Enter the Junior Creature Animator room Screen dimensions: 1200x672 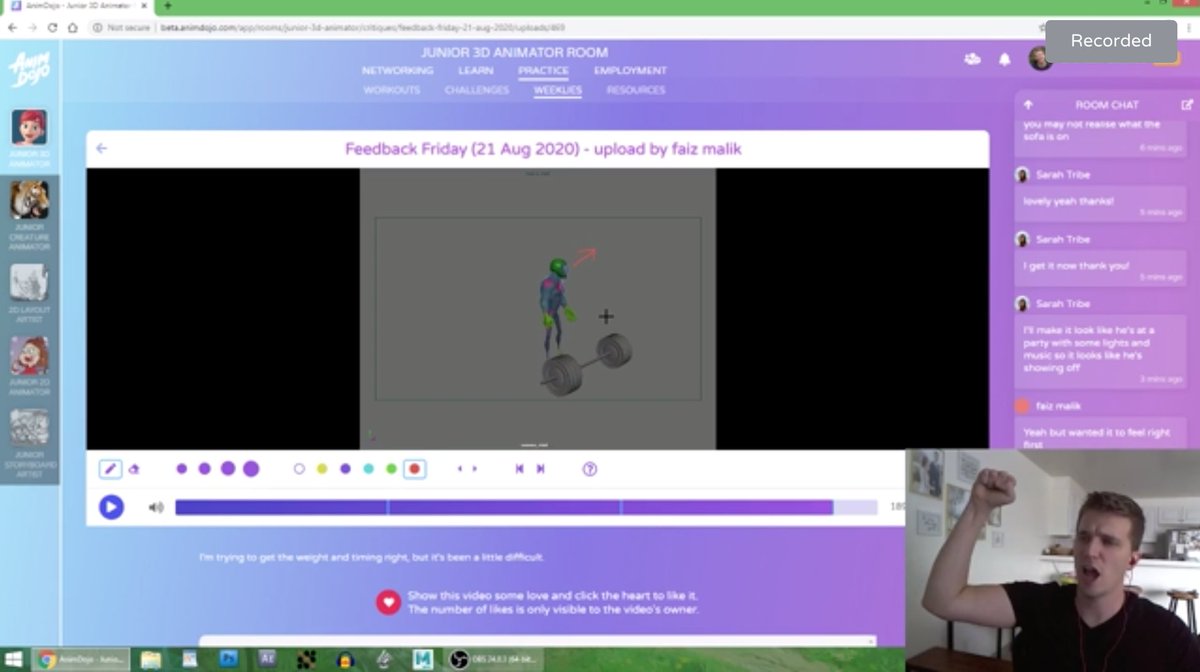[30, 215]
